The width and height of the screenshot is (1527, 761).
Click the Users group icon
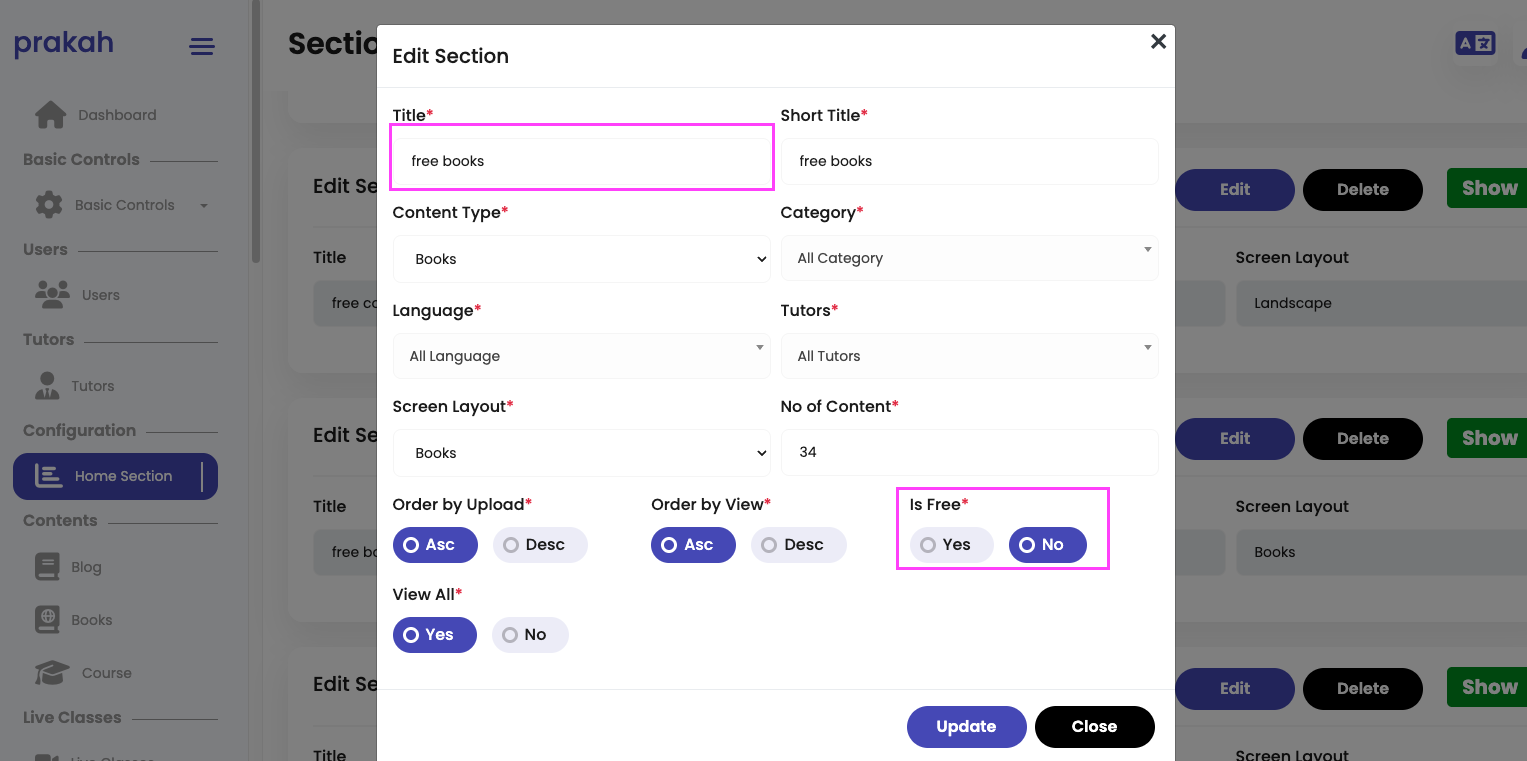point(52,294)
